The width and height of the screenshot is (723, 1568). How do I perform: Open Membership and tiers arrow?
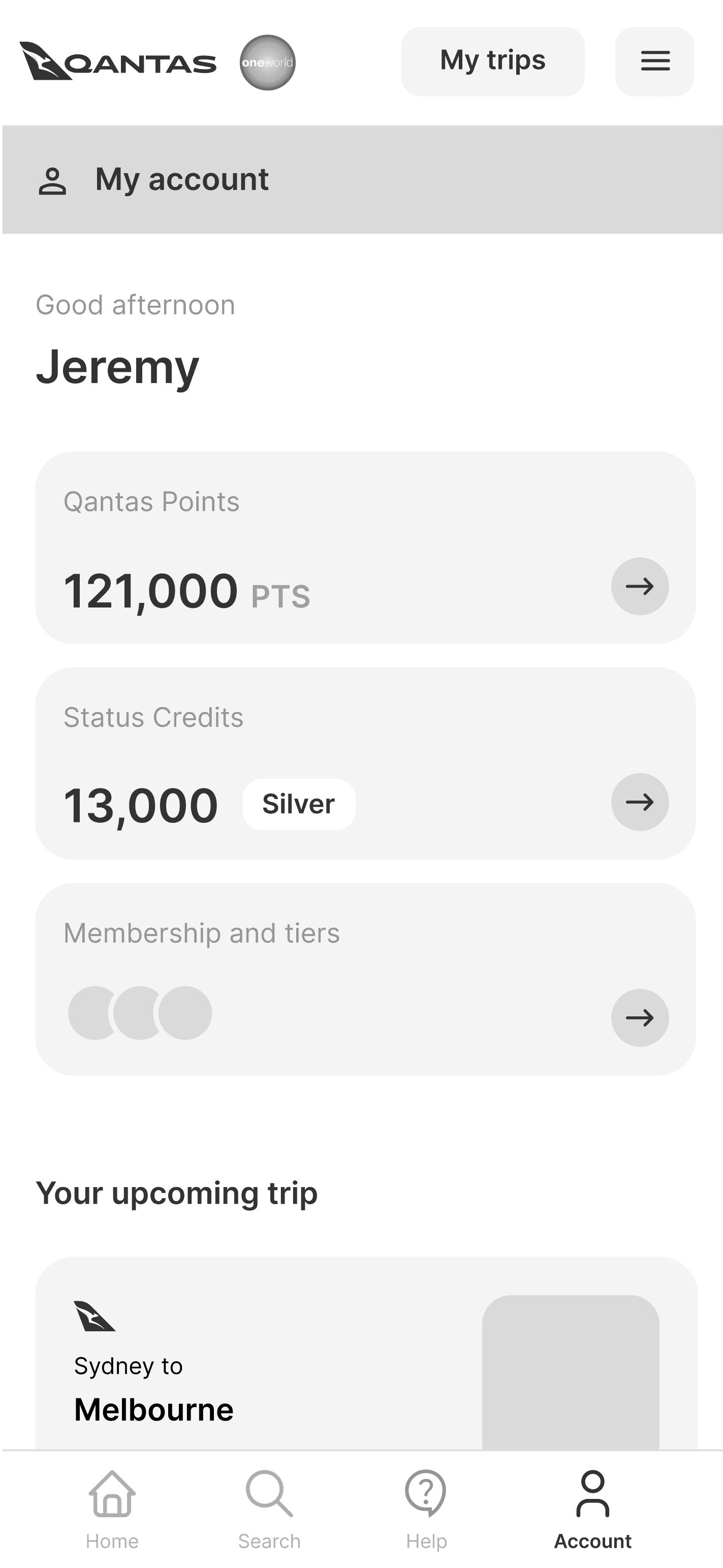click(x=640, y=1017)
